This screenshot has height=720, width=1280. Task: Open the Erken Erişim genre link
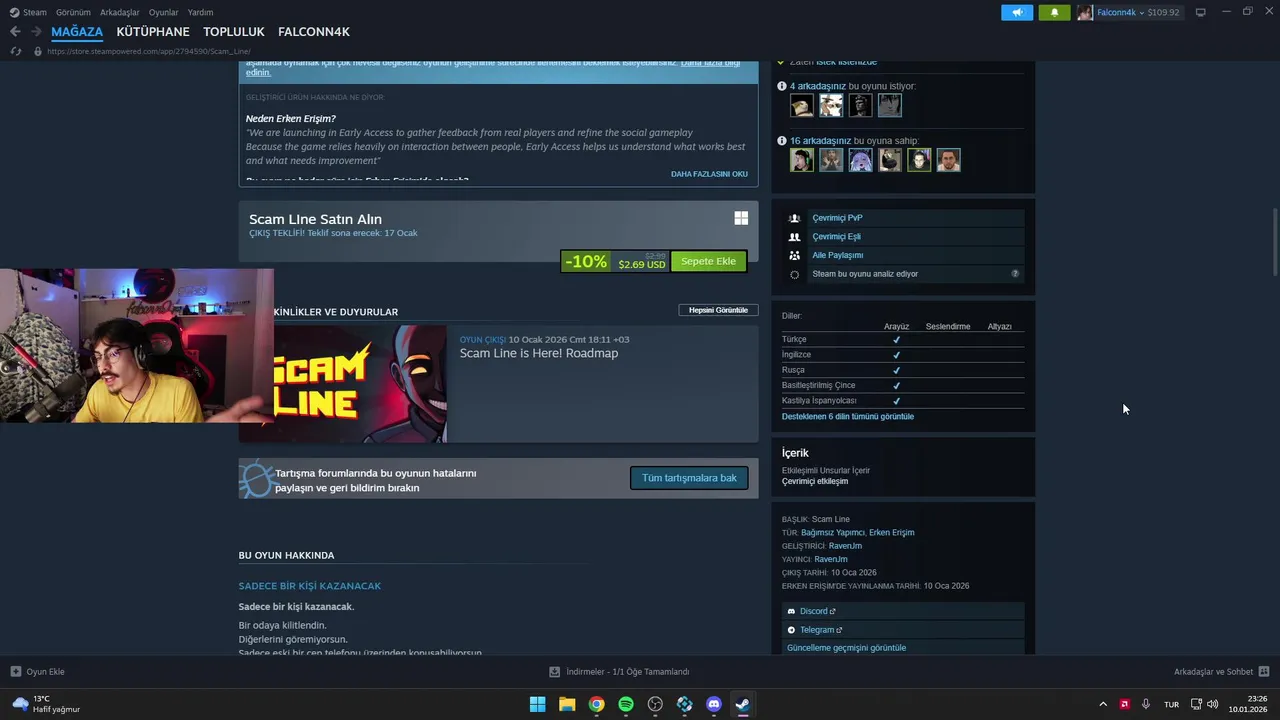[x=892, y=533]
